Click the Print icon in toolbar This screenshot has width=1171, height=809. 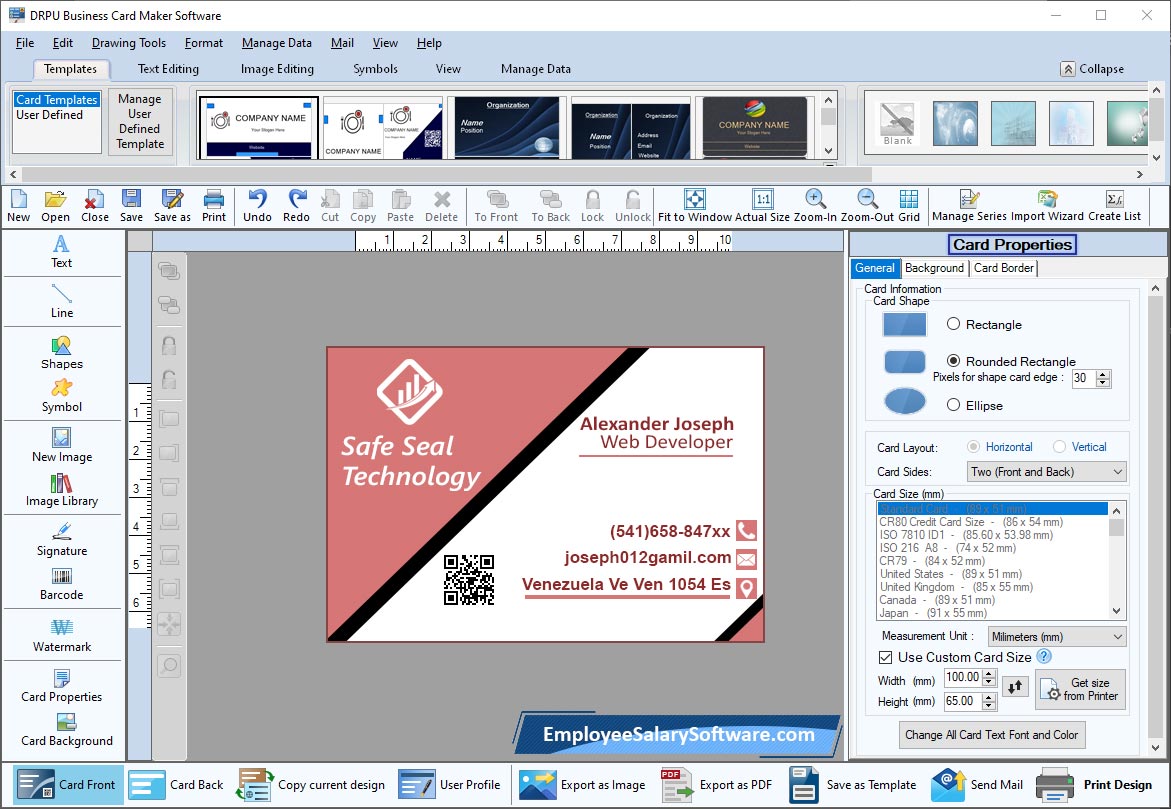click(214, 205)
